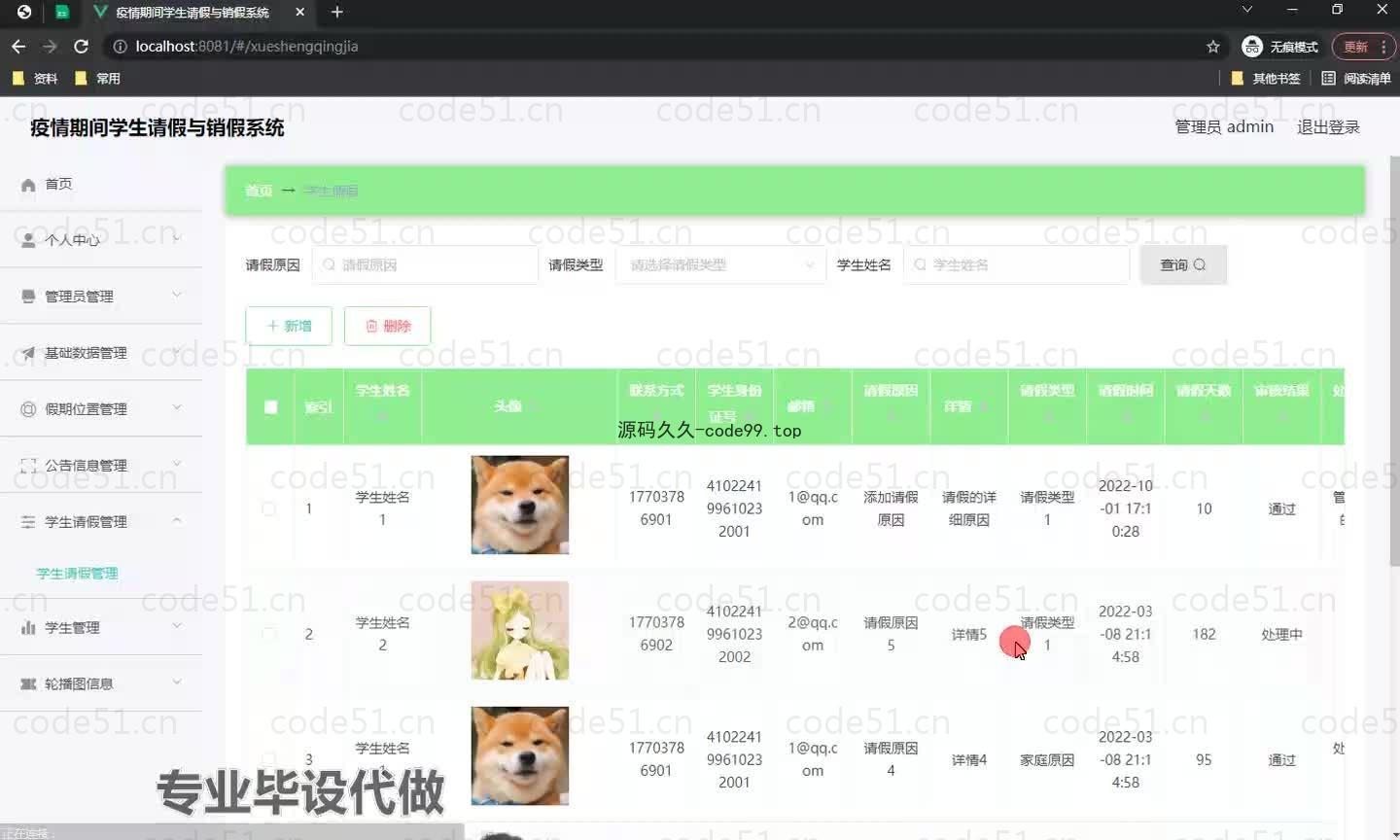Click the paper plane icon beside 基础数据管理
The height and width of the screenshot is (840, 1400).
[x=28, y=353]
